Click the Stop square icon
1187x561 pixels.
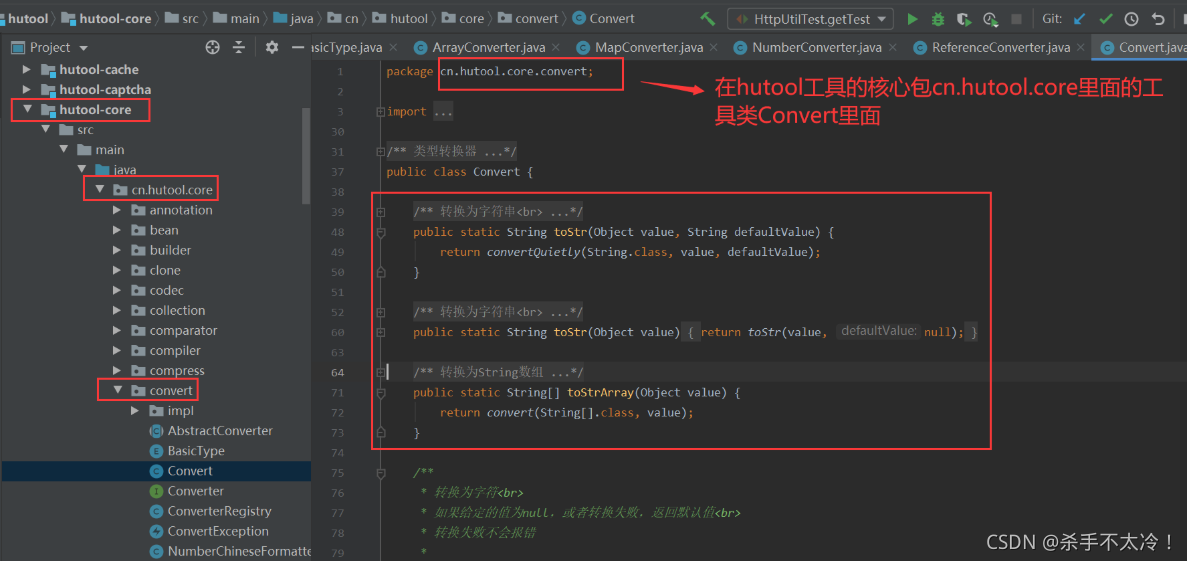point(1017,19)
